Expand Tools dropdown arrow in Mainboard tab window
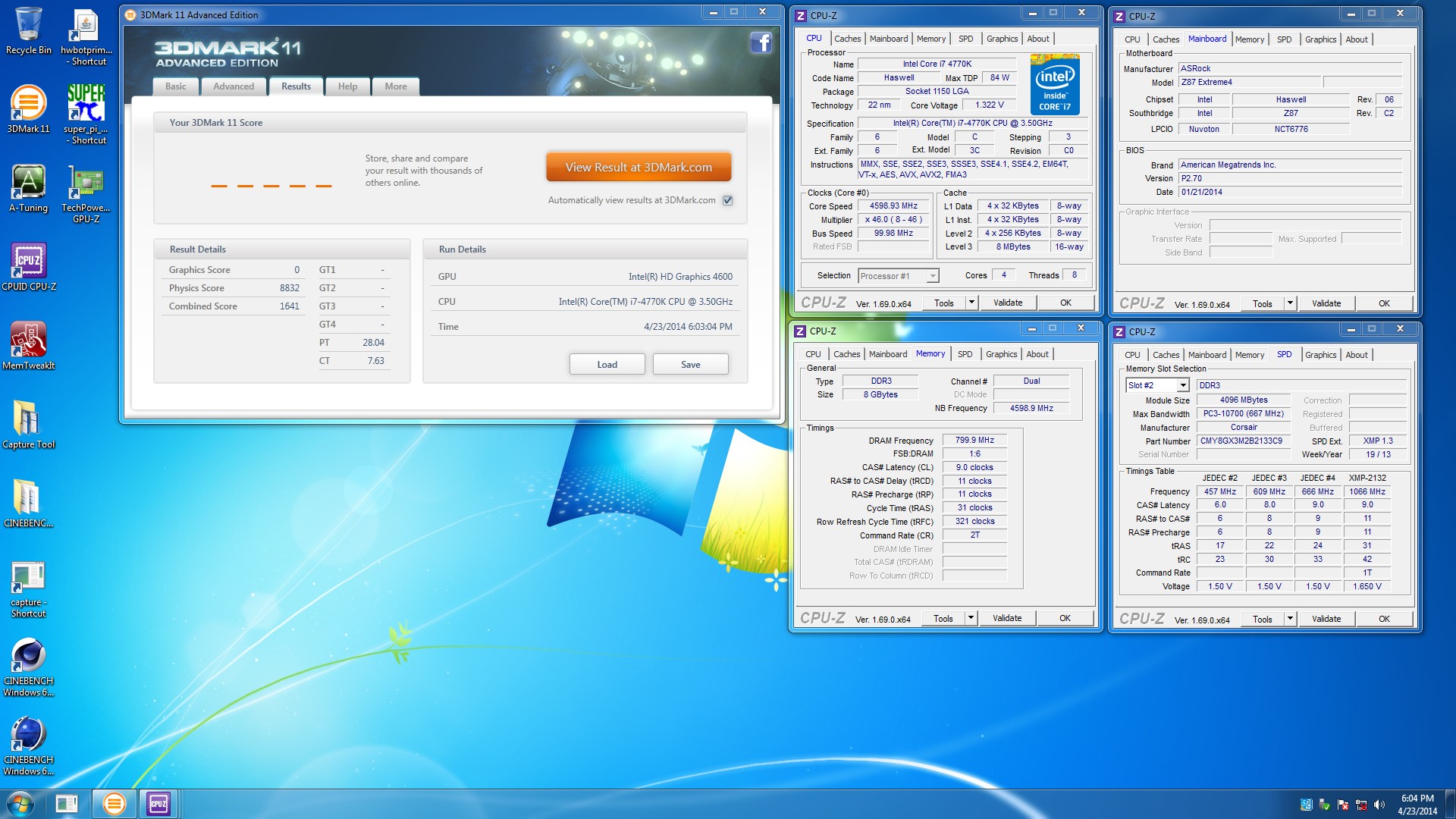1456x819 pixels. (x=1290, y=303)
